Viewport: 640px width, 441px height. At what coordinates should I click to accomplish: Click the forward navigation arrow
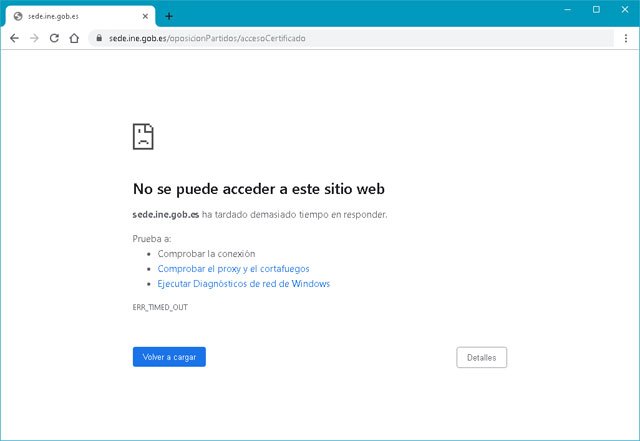coord(34,38)
